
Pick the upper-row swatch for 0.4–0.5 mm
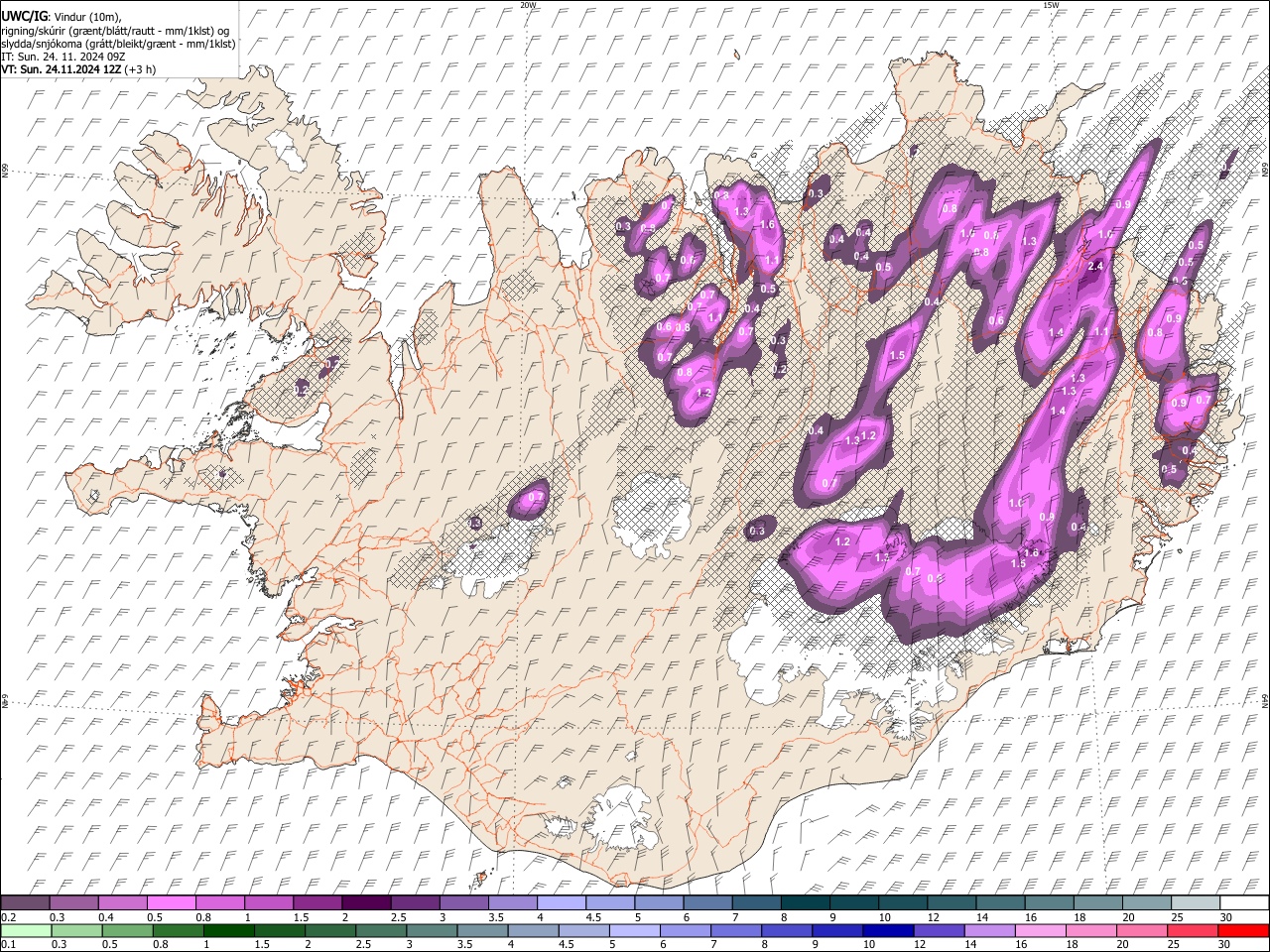pos(122,903)
